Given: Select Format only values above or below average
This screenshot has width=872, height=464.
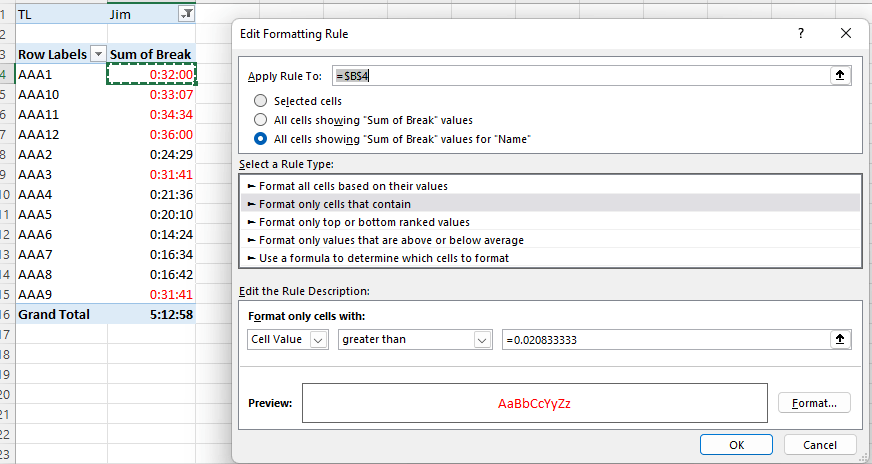Looking at the screenshot, I should click(x=551, y=240).
